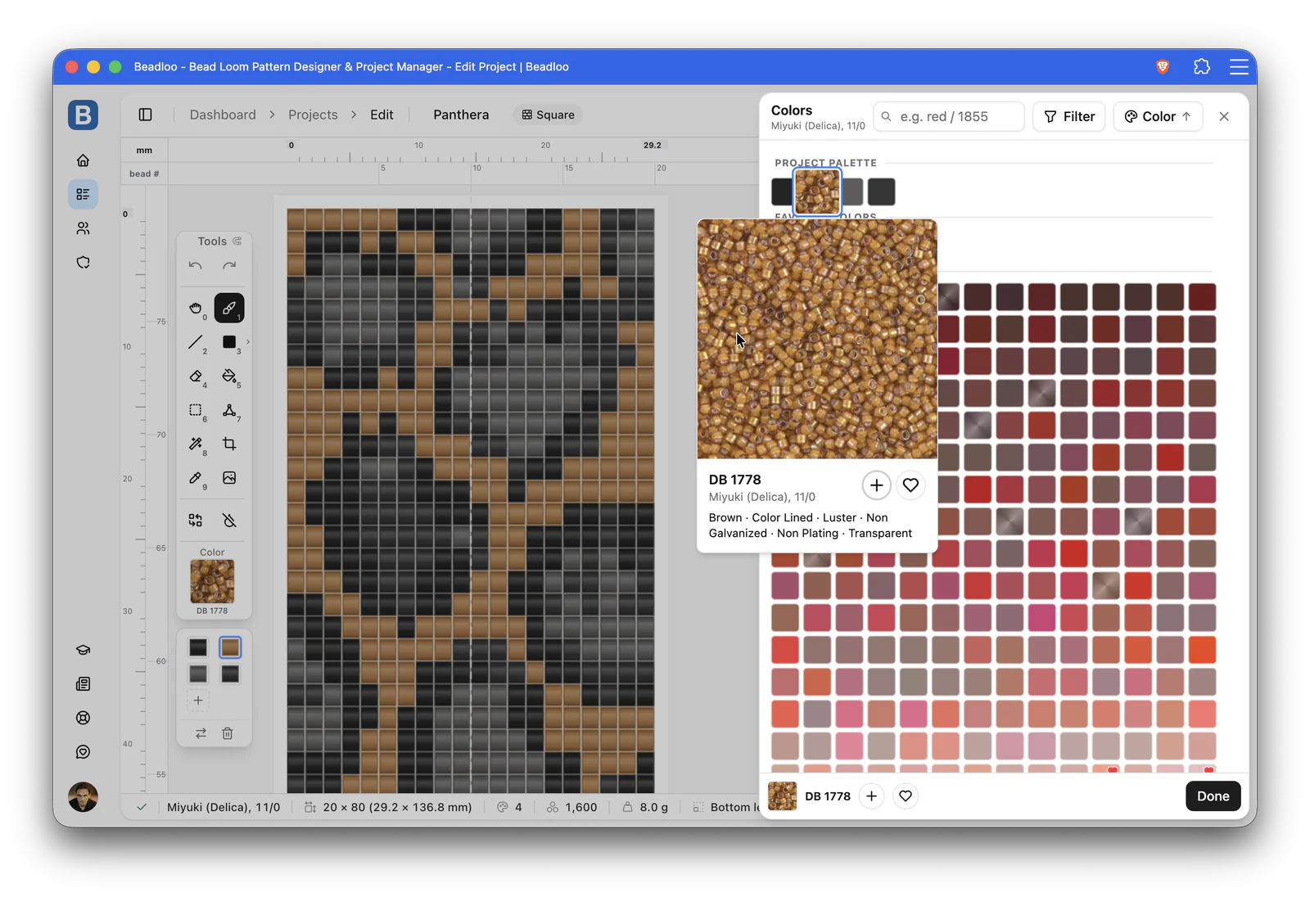Open the shield sidebar icon
The height and width of the screenshot is (924, 1310).
coord(83,263)
